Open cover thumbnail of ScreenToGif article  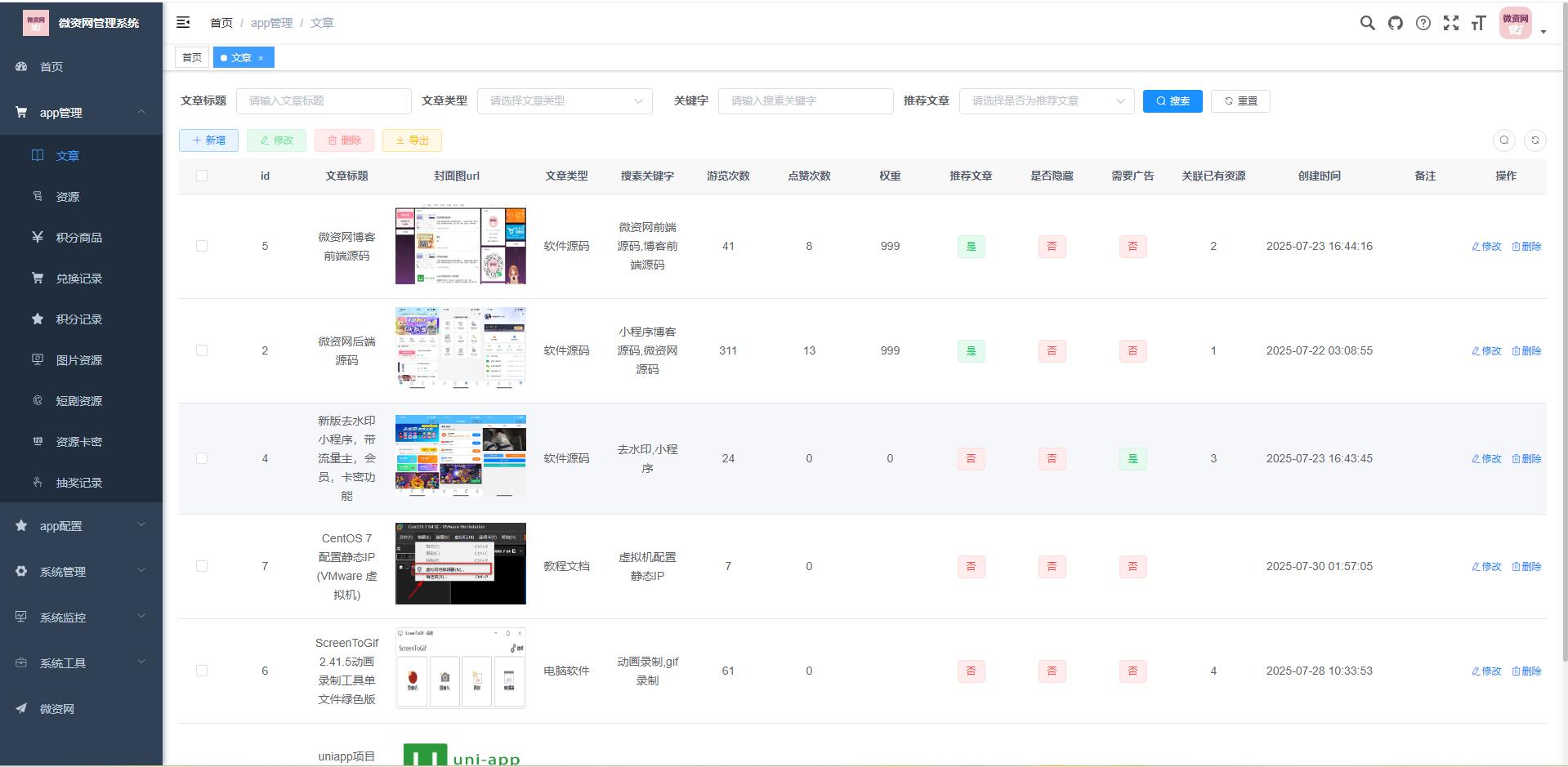click(x=461, y=668)
